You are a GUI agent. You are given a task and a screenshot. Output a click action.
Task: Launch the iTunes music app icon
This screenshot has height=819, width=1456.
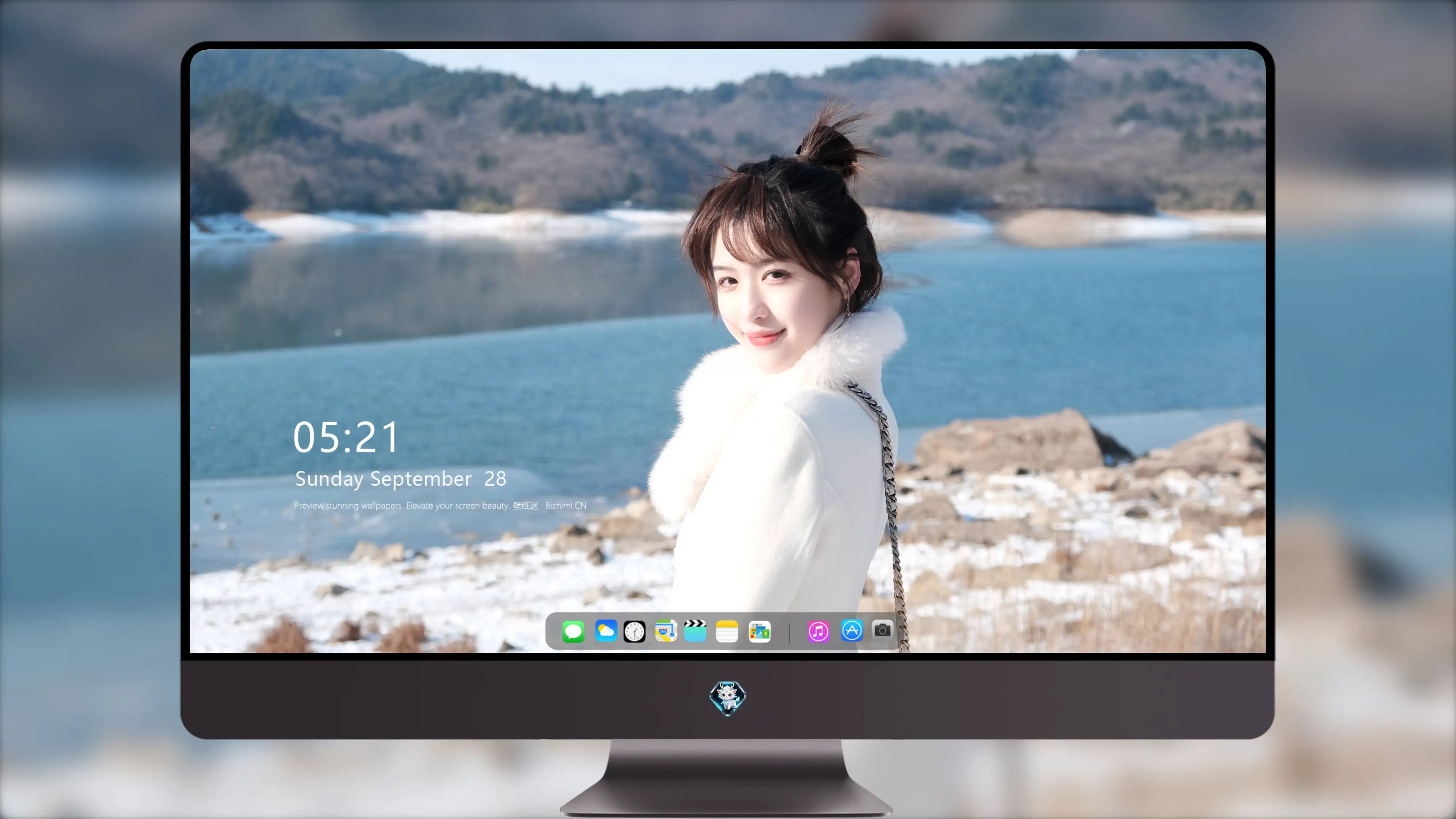click(818, 631)
